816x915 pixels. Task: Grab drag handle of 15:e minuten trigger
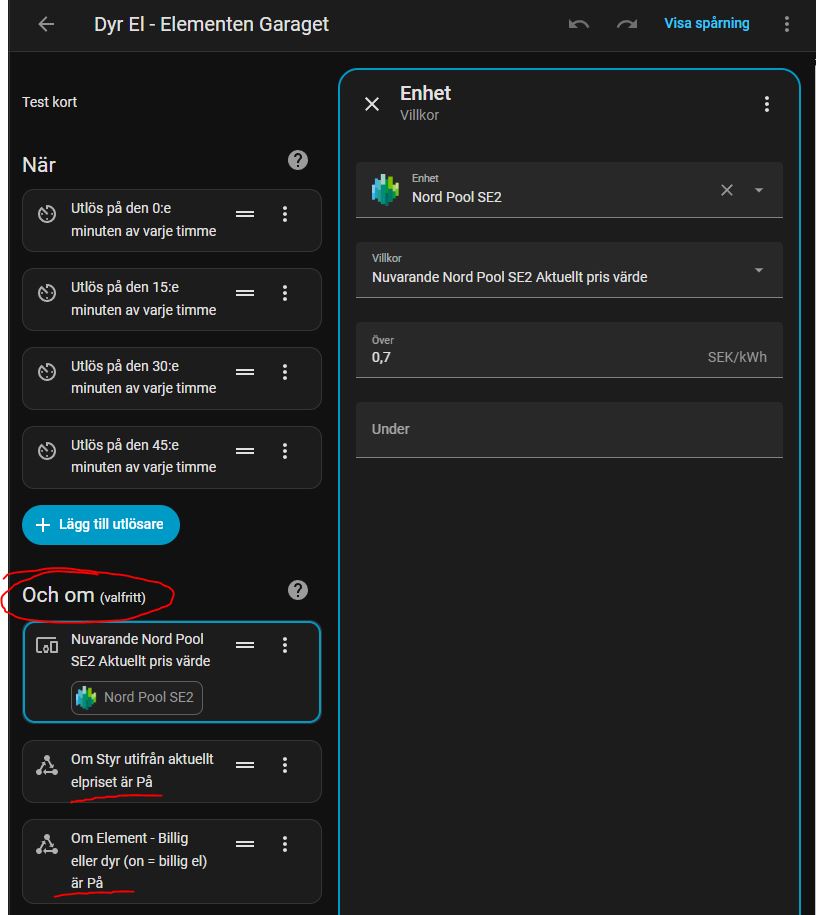pos(245,293)
